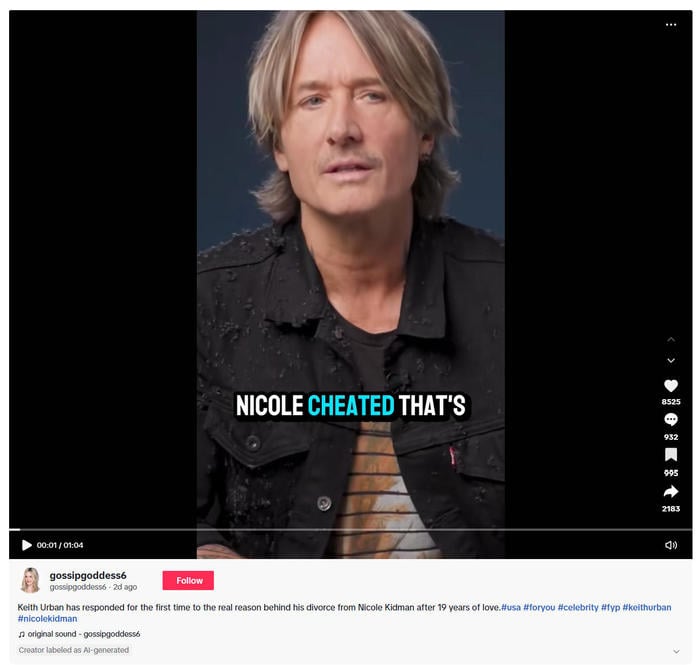
Task: Open the #nicolekidman hashtag
Action: (x=47, y=619)
